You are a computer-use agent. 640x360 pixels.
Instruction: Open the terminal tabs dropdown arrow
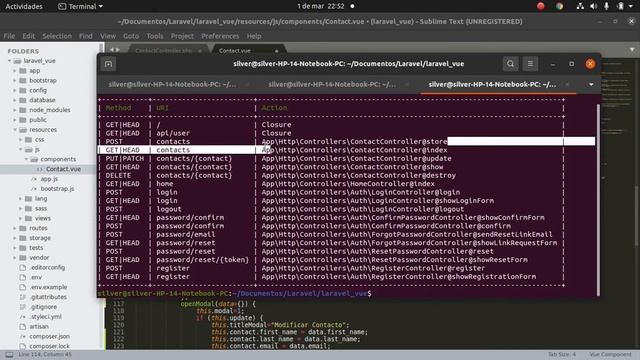[591, 84]
